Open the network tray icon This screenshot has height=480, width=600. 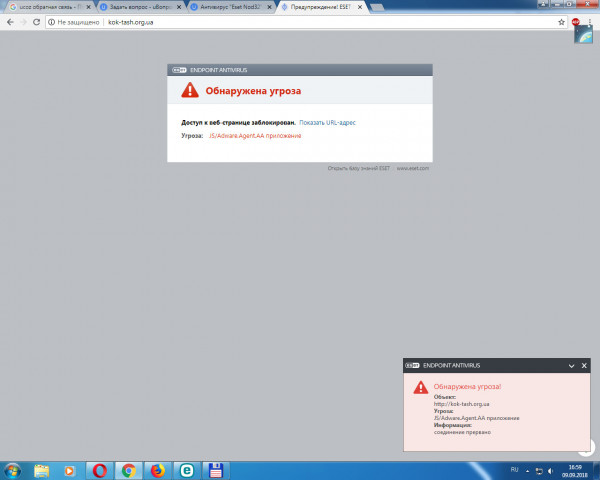click(x=539, y=471)
